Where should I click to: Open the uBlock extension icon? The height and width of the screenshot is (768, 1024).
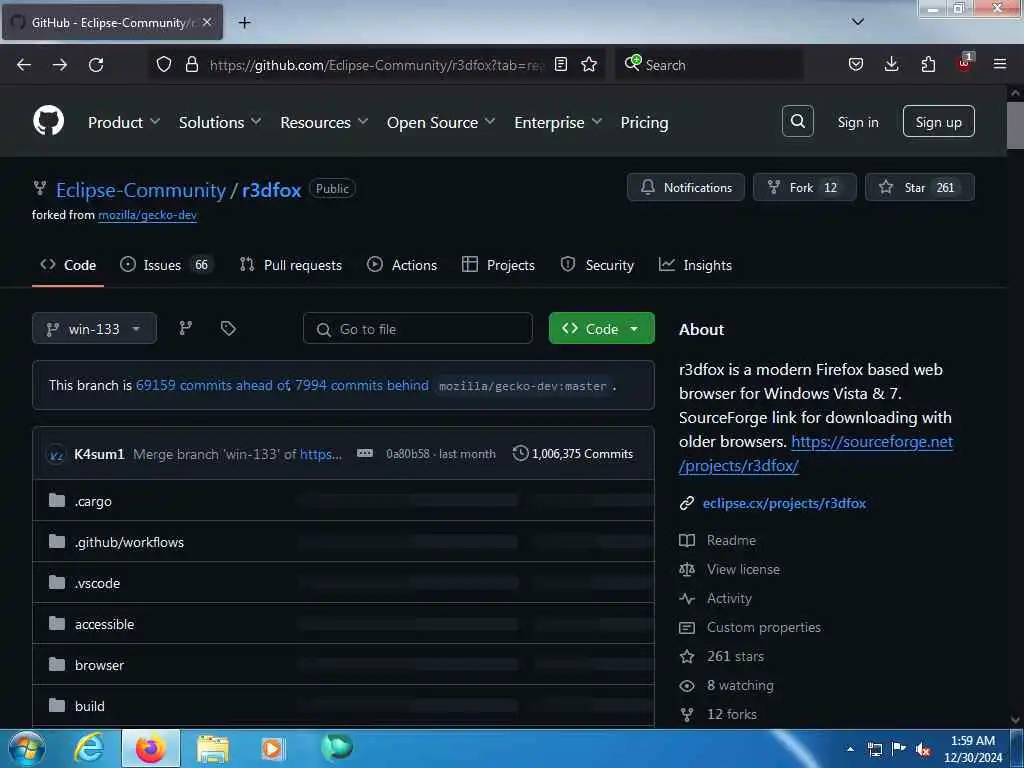pyautogui.click(x=965, y=63)
